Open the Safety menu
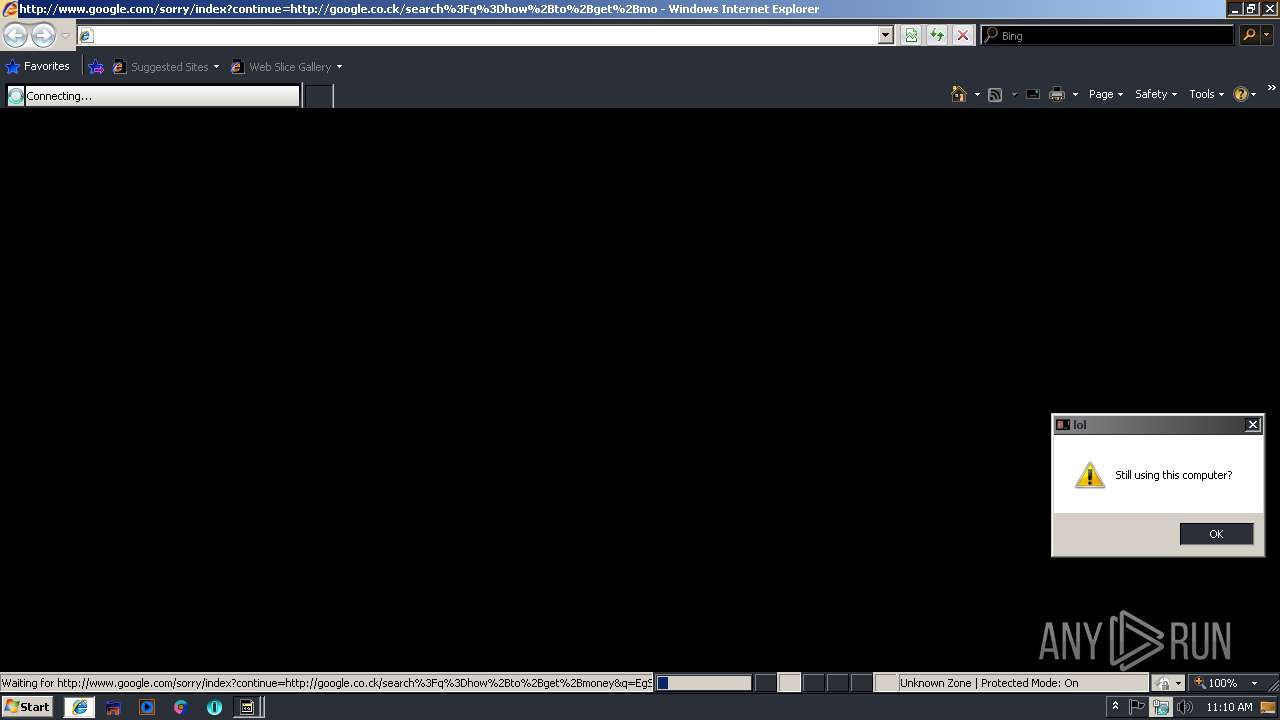The image size is (1280, 720). pos(1156,94)
